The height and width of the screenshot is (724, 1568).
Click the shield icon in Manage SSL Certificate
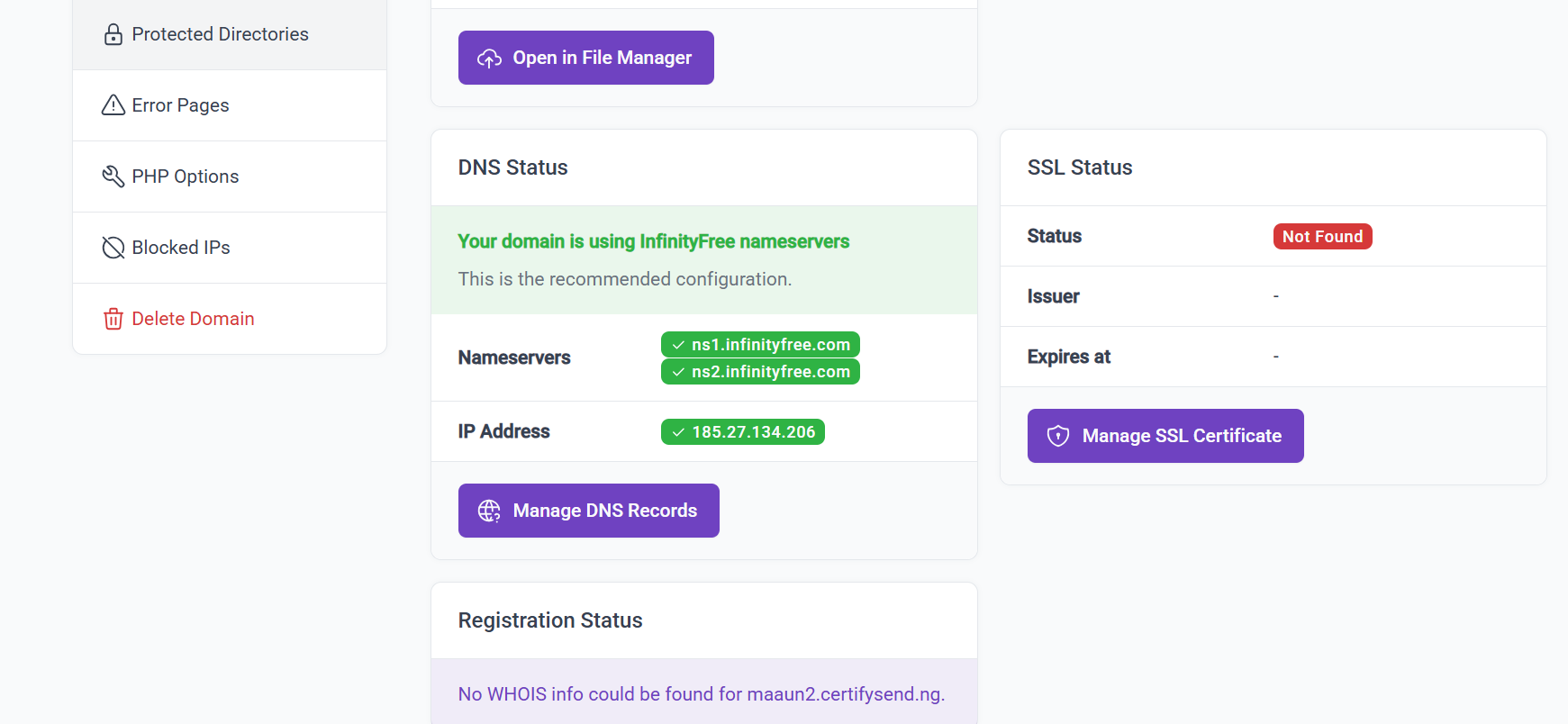(1058, 437)
